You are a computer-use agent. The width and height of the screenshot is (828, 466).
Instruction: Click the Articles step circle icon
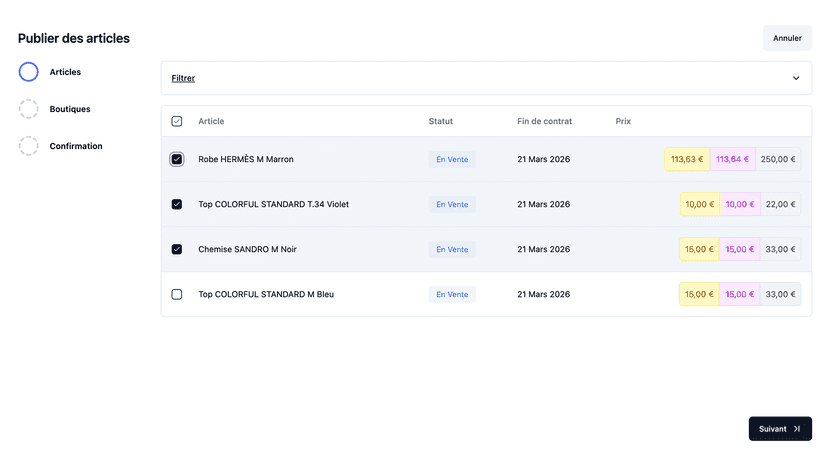tap(29, 72)
